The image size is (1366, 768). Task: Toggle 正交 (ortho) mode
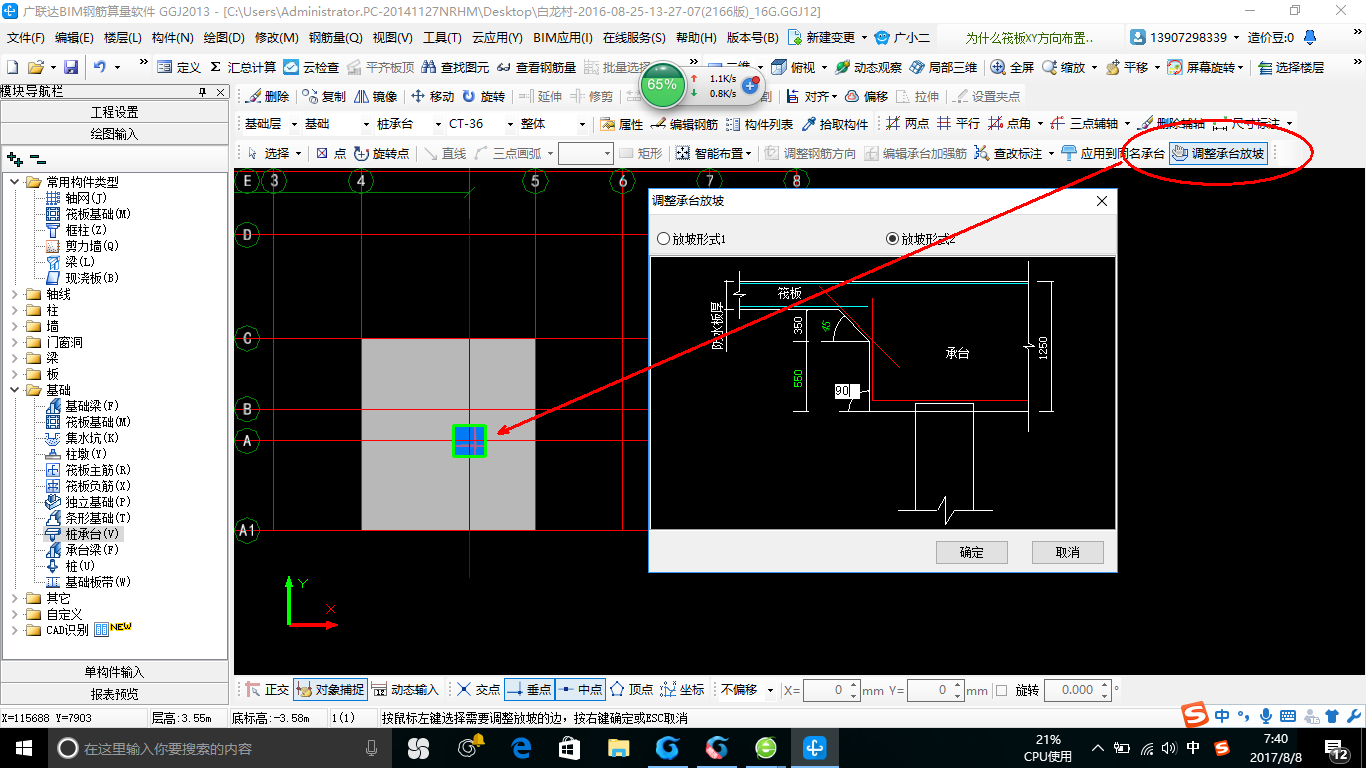[267, 690]
